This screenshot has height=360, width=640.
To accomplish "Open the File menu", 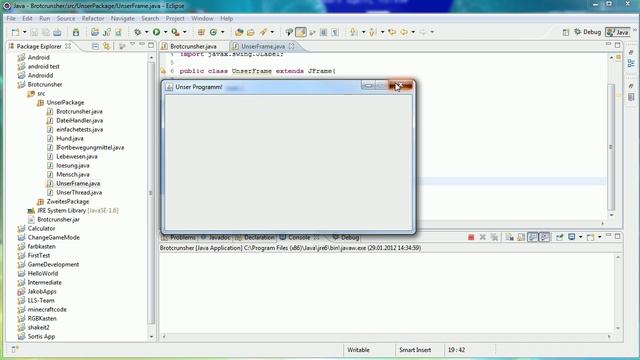I will pyautogui.click(x=11, y=18).
